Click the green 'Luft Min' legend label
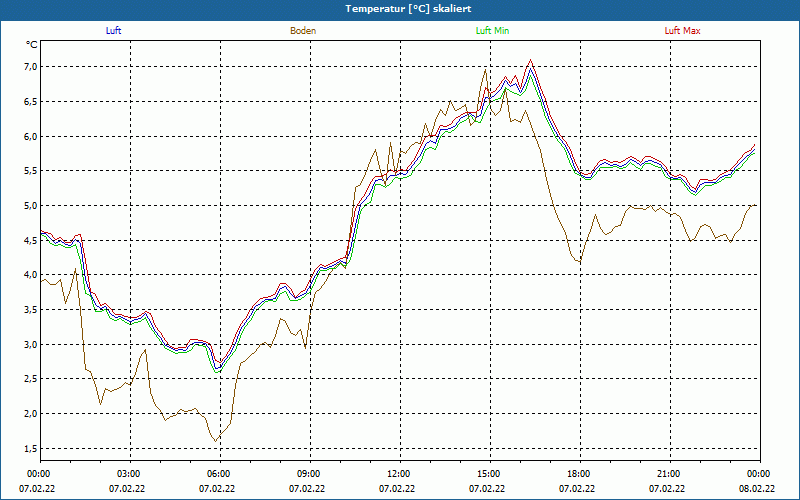 492,31
